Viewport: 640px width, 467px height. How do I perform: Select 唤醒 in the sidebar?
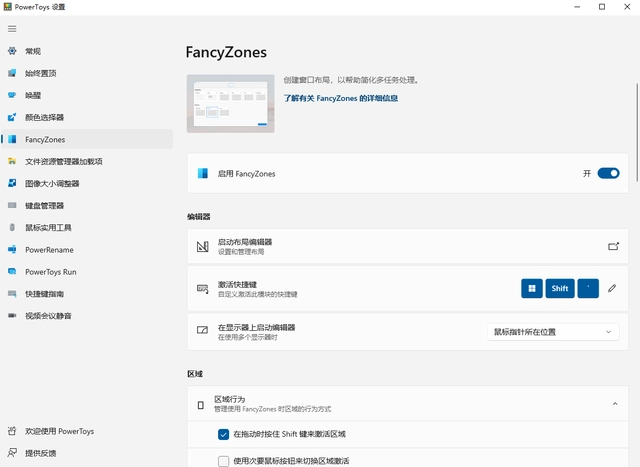click(x=87, y=95)
